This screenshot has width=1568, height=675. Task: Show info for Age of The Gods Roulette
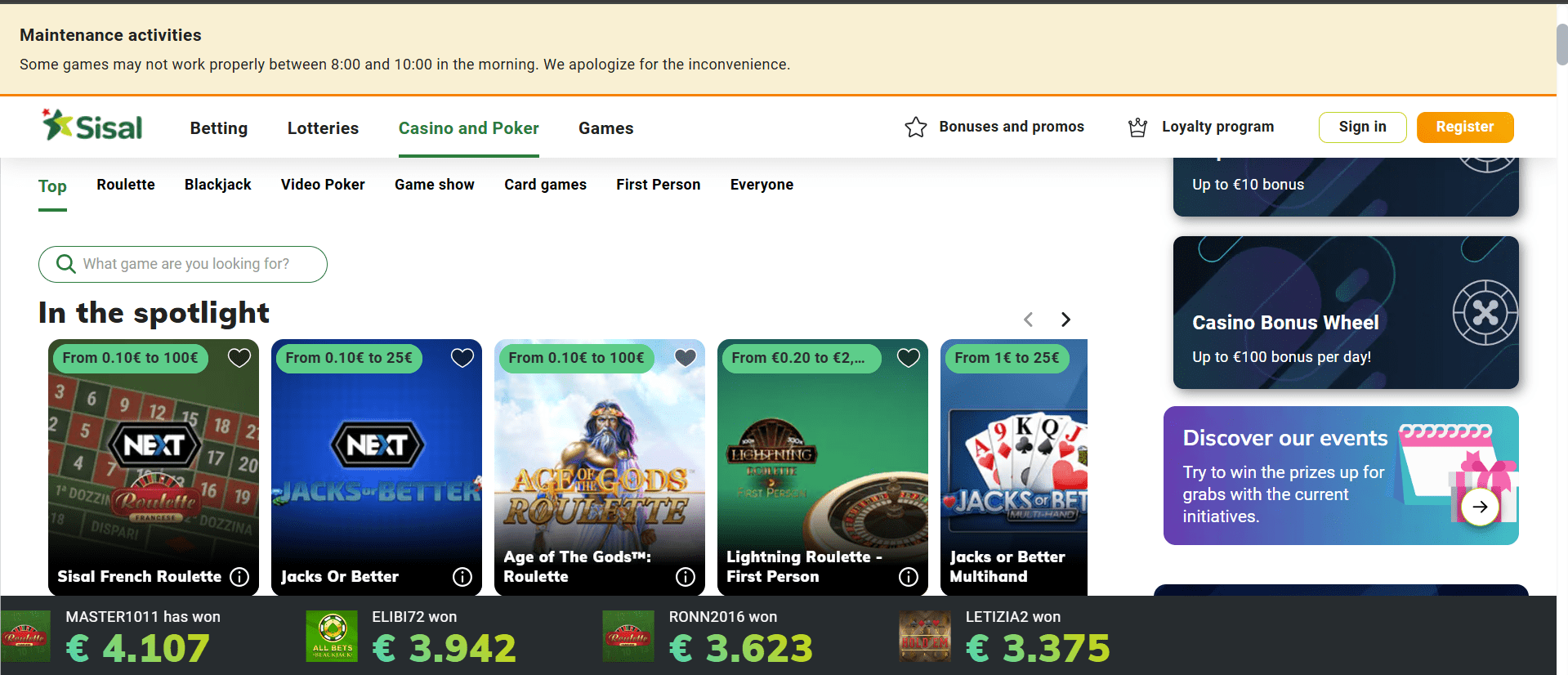[x=686, y=577]
